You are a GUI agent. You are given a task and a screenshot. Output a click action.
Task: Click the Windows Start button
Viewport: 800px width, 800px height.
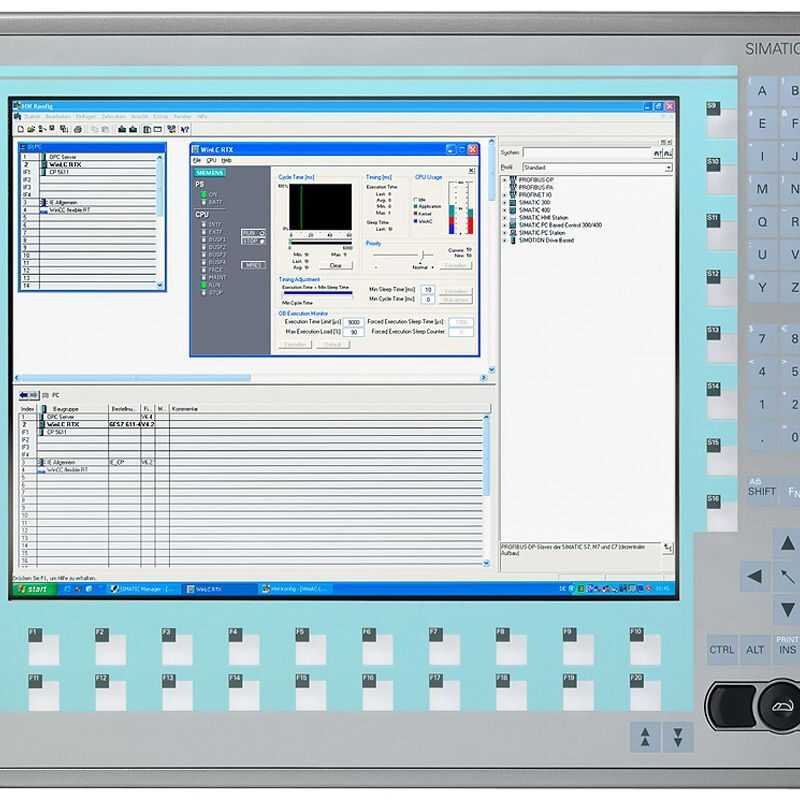(33, 589)
